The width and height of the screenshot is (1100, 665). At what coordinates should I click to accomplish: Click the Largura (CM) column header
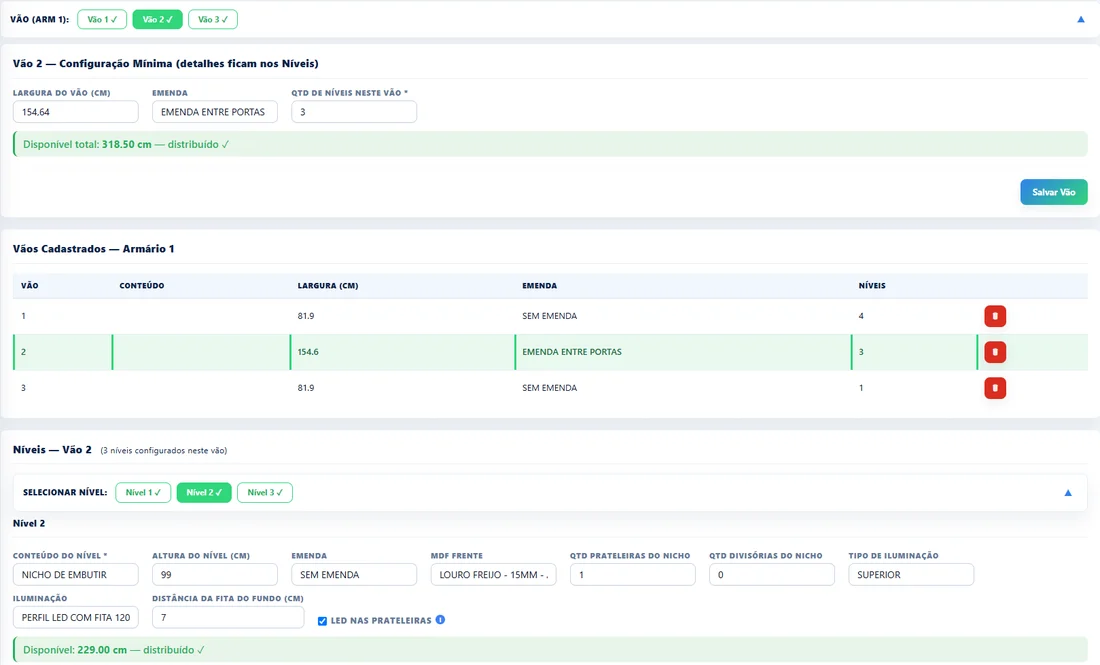pyautogui.click(x=328, y=286)
